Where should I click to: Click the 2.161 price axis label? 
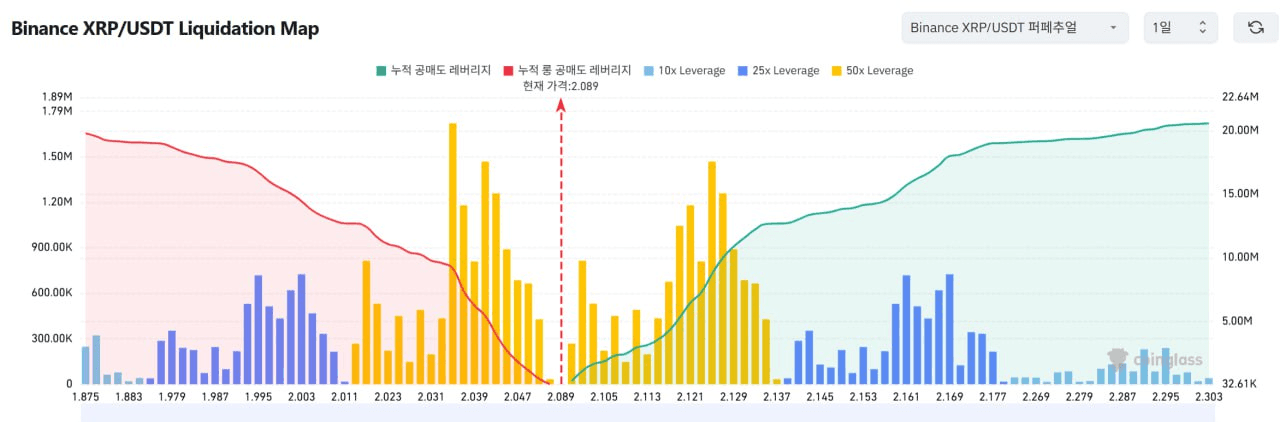click(906, 397)
